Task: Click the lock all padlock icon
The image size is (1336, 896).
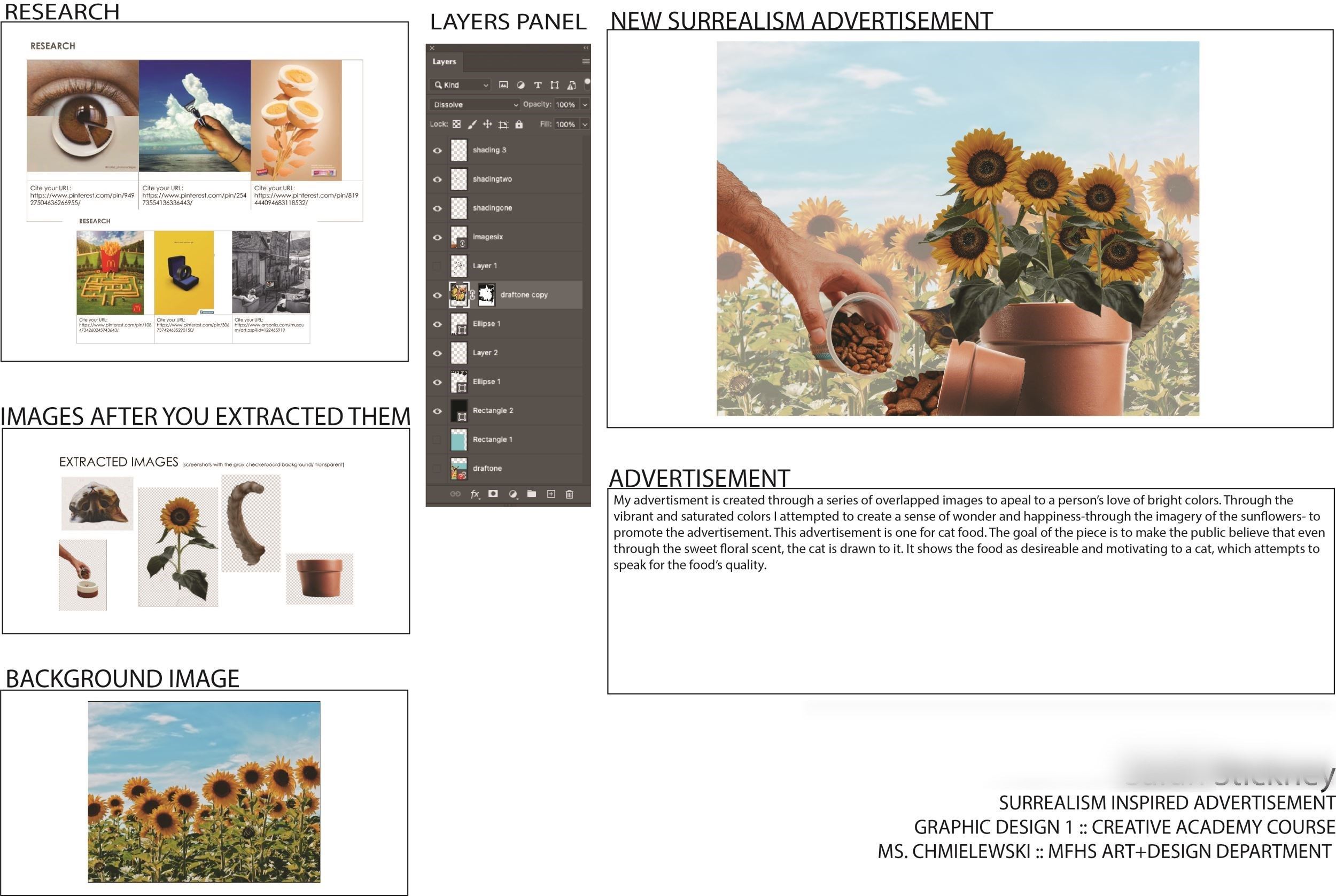Action: pyautogui.click(x=519, y=124)
